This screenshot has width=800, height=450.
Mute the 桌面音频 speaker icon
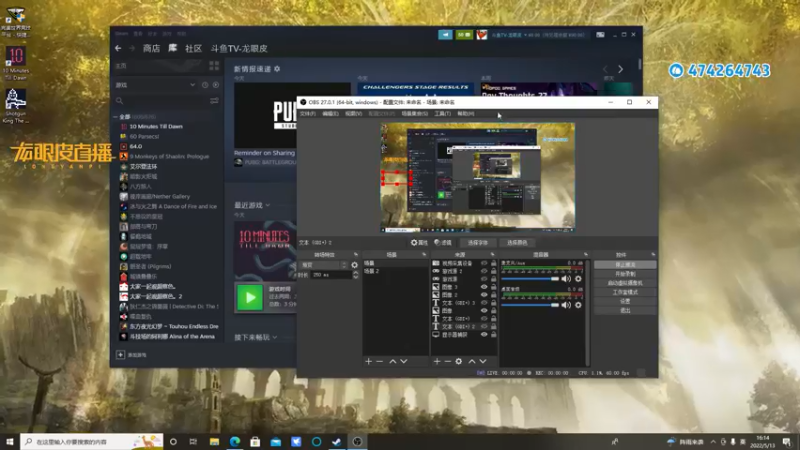coord(566,305)
